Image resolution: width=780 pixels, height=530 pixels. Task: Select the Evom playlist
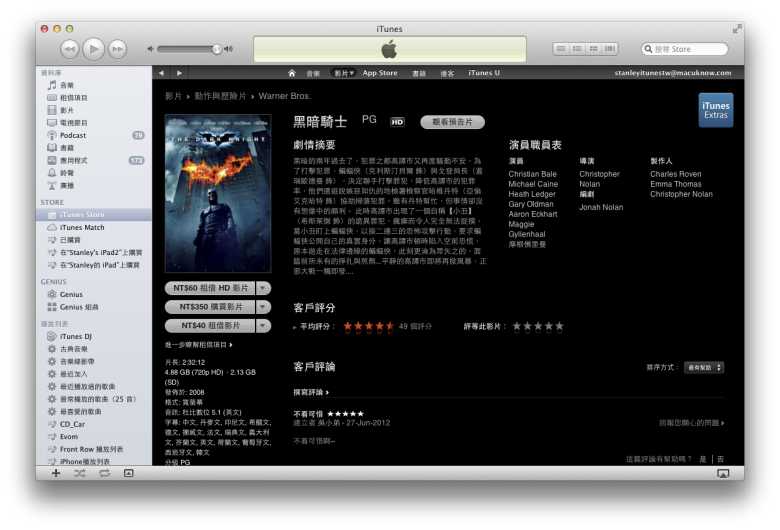(94, 436)
